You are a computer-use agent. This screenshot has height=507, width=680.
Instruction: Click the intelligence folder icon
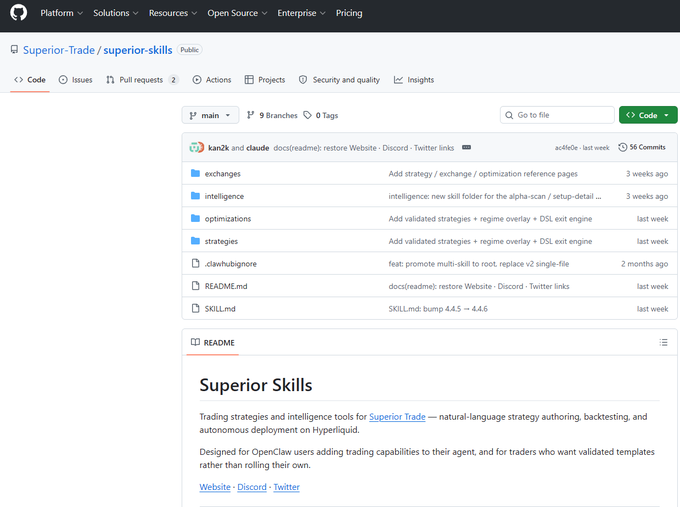pos(196,196)
